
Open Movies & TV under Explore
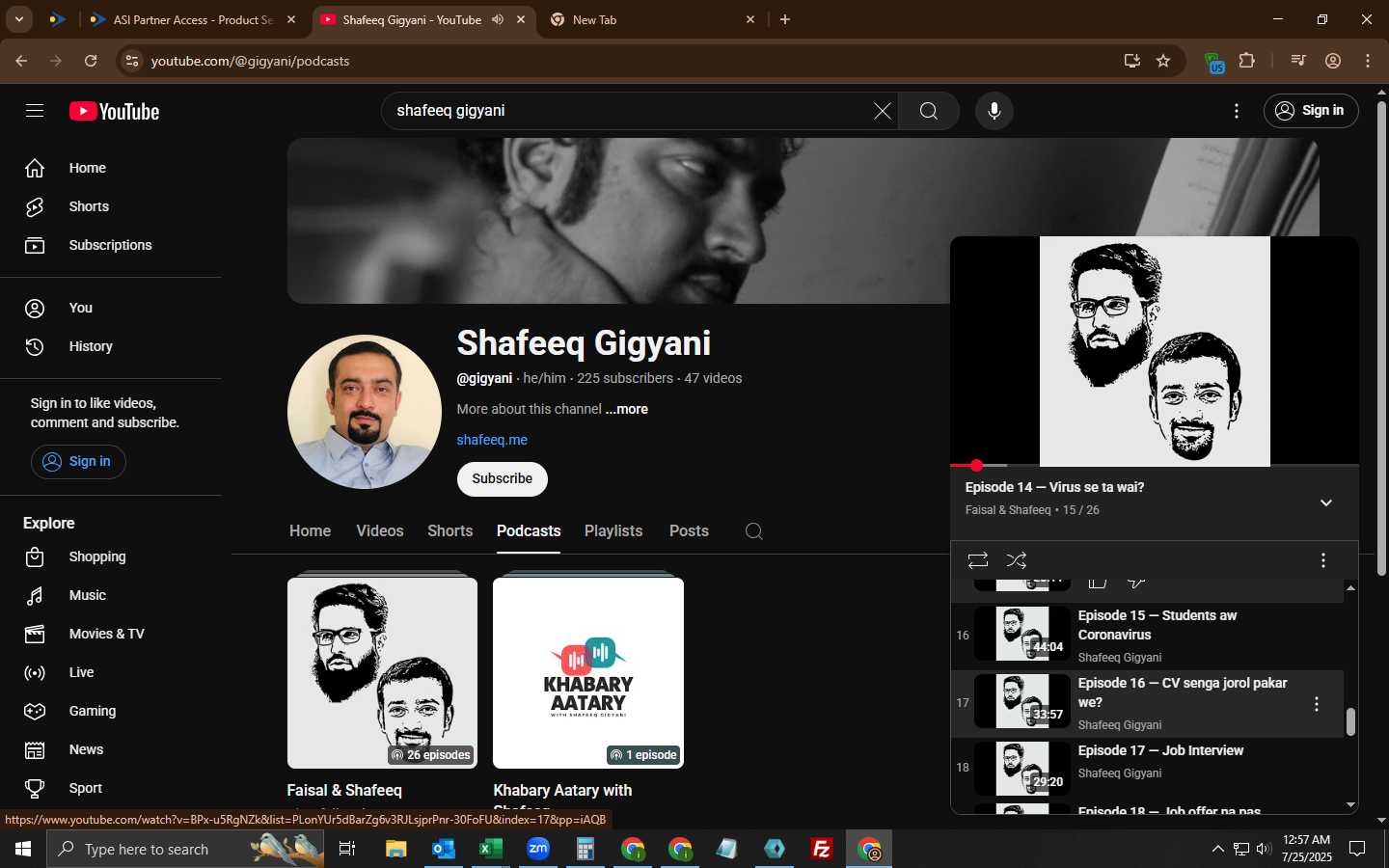111,634
